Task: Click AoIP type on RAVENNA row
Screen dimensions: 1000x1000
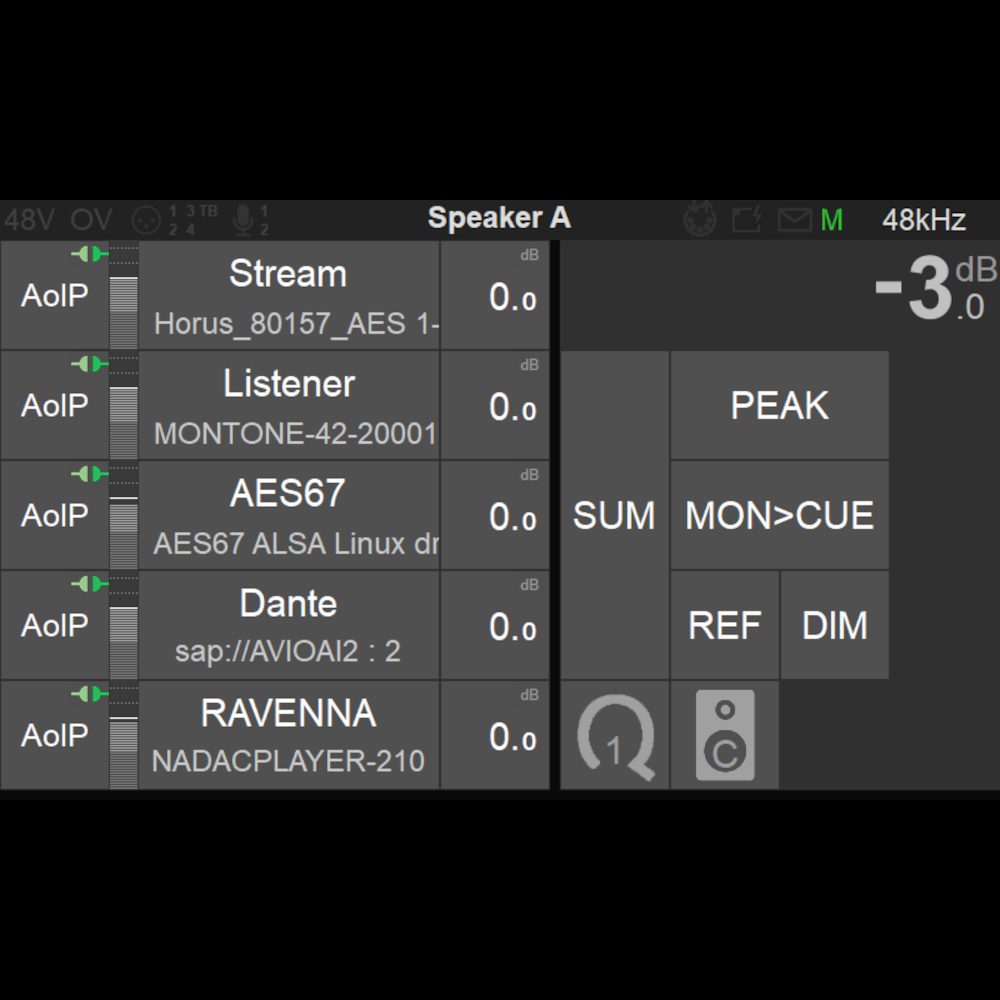Action: pos(55,735)
